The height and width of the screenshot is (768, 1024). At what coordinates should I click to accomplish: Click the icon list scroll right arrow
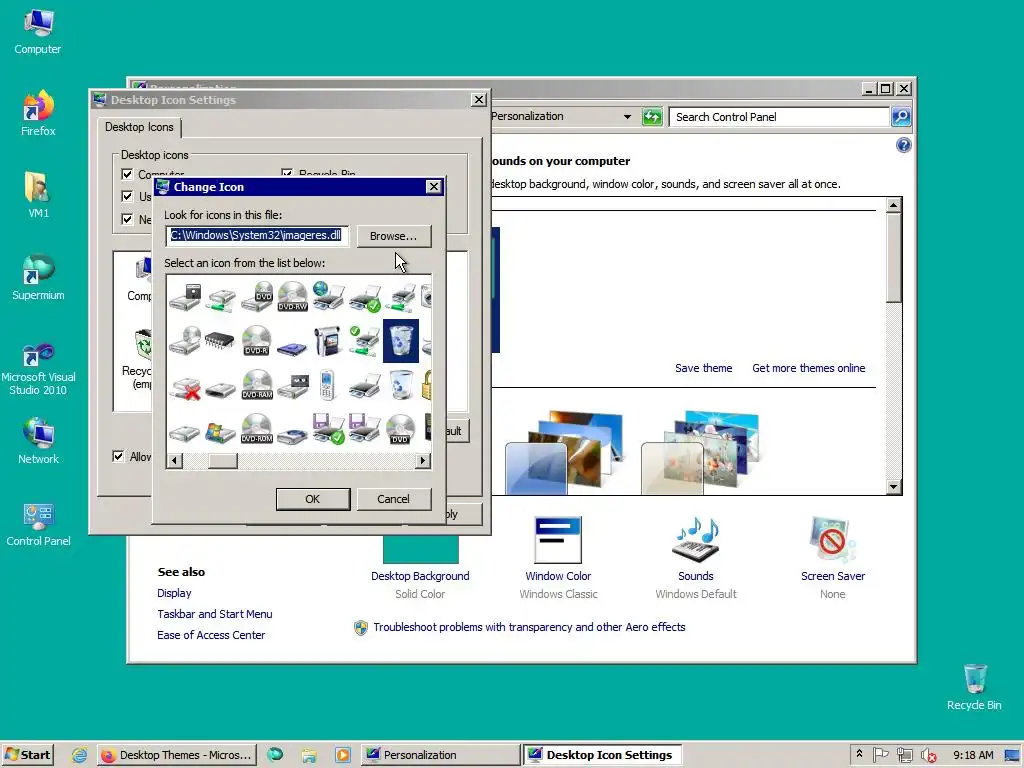coord(423,460)
